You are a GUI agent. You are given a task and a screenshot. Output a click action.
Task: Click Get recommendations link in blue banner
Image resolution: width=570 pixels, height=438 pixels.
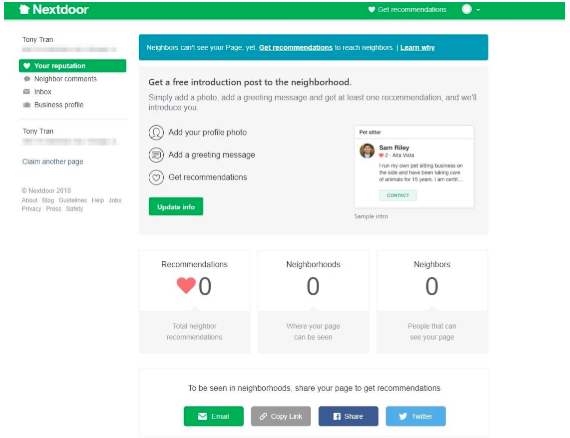296,48
